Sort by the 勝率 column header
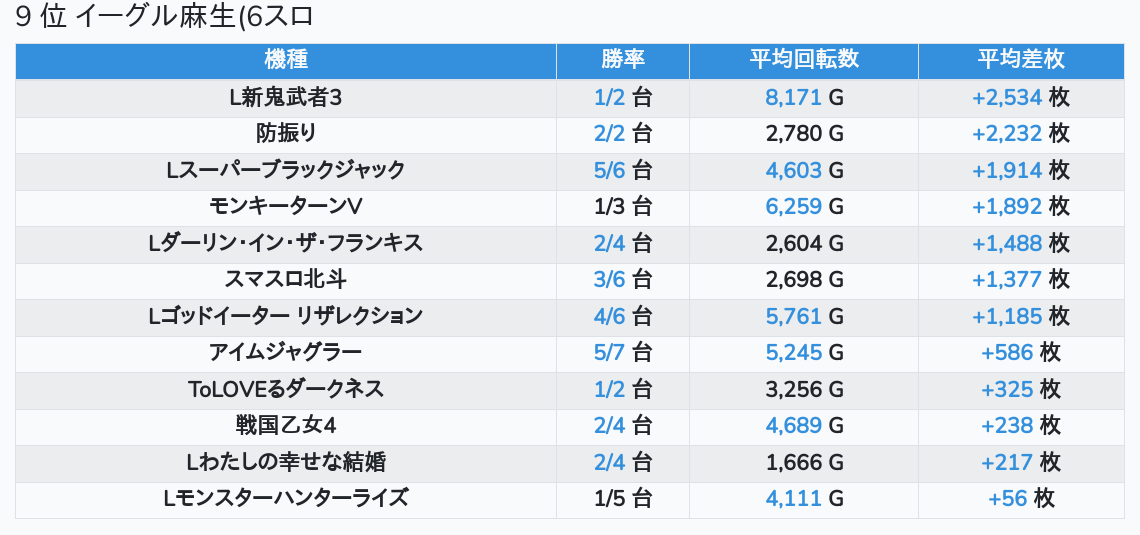The height and width of the screenshot is (535, 1140). 622,60
